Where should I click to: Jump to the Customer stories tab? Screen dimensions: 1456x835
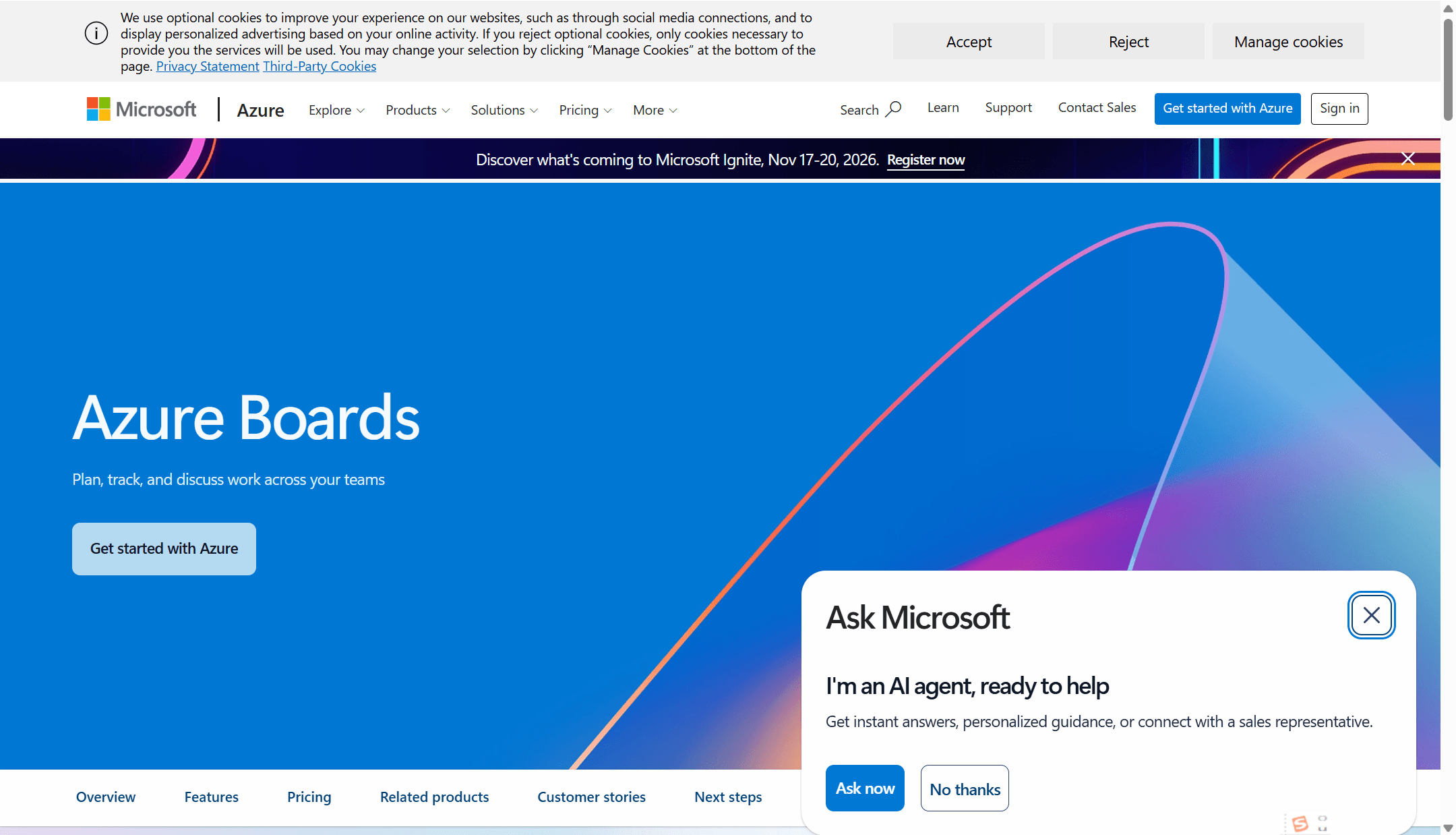click(592, 797)
